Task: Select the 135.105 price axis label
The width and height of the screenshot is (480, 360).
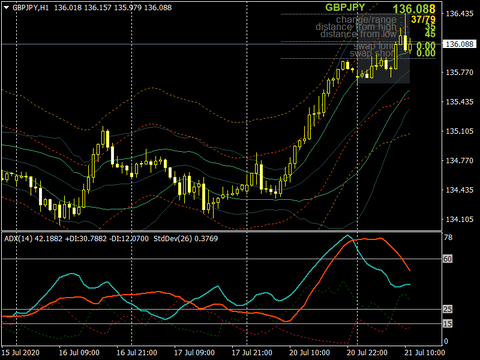Action: click(x=459, y=131)
